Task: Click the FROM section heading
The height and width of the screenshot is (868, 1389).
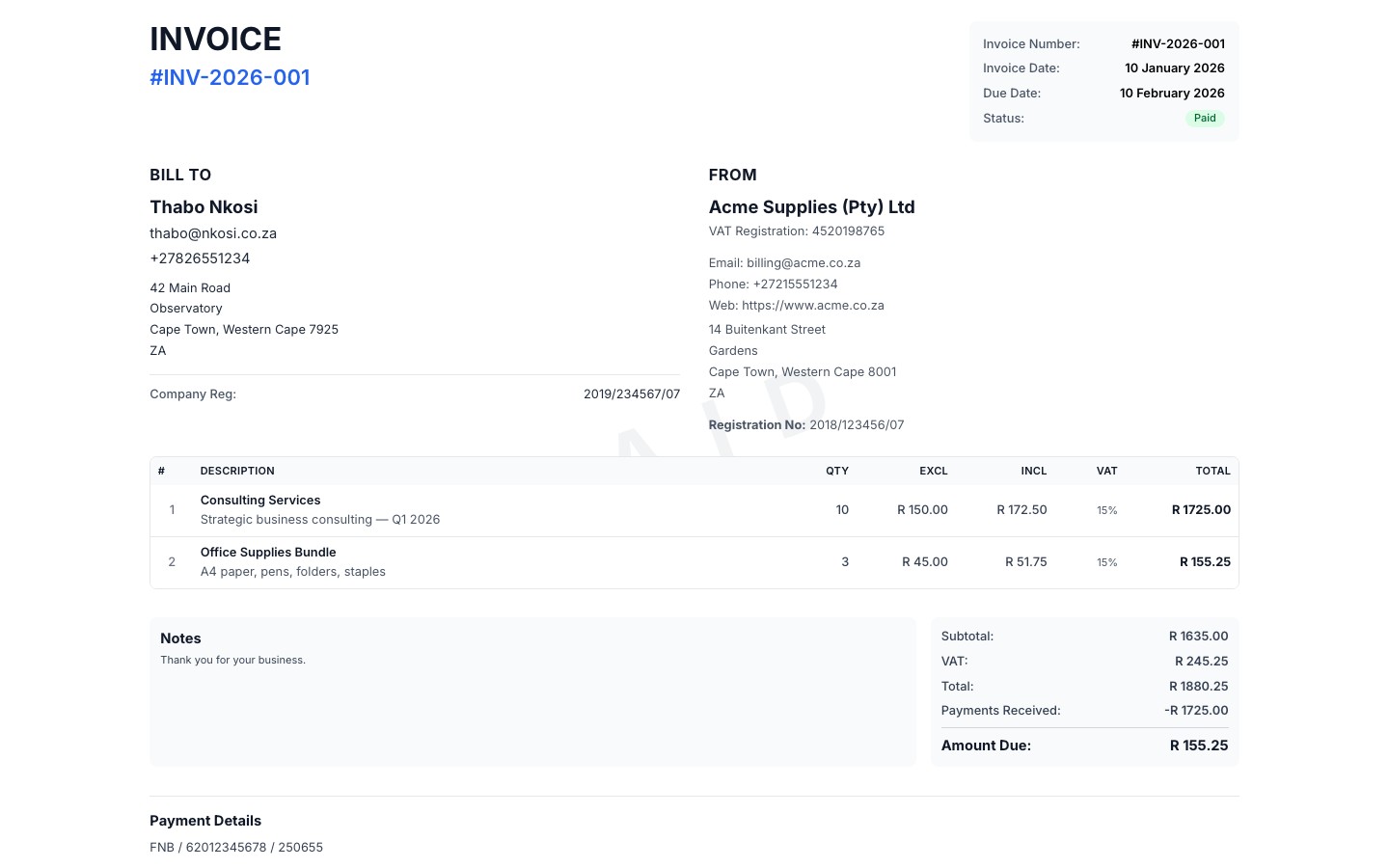Action: [x=732, y=175]
